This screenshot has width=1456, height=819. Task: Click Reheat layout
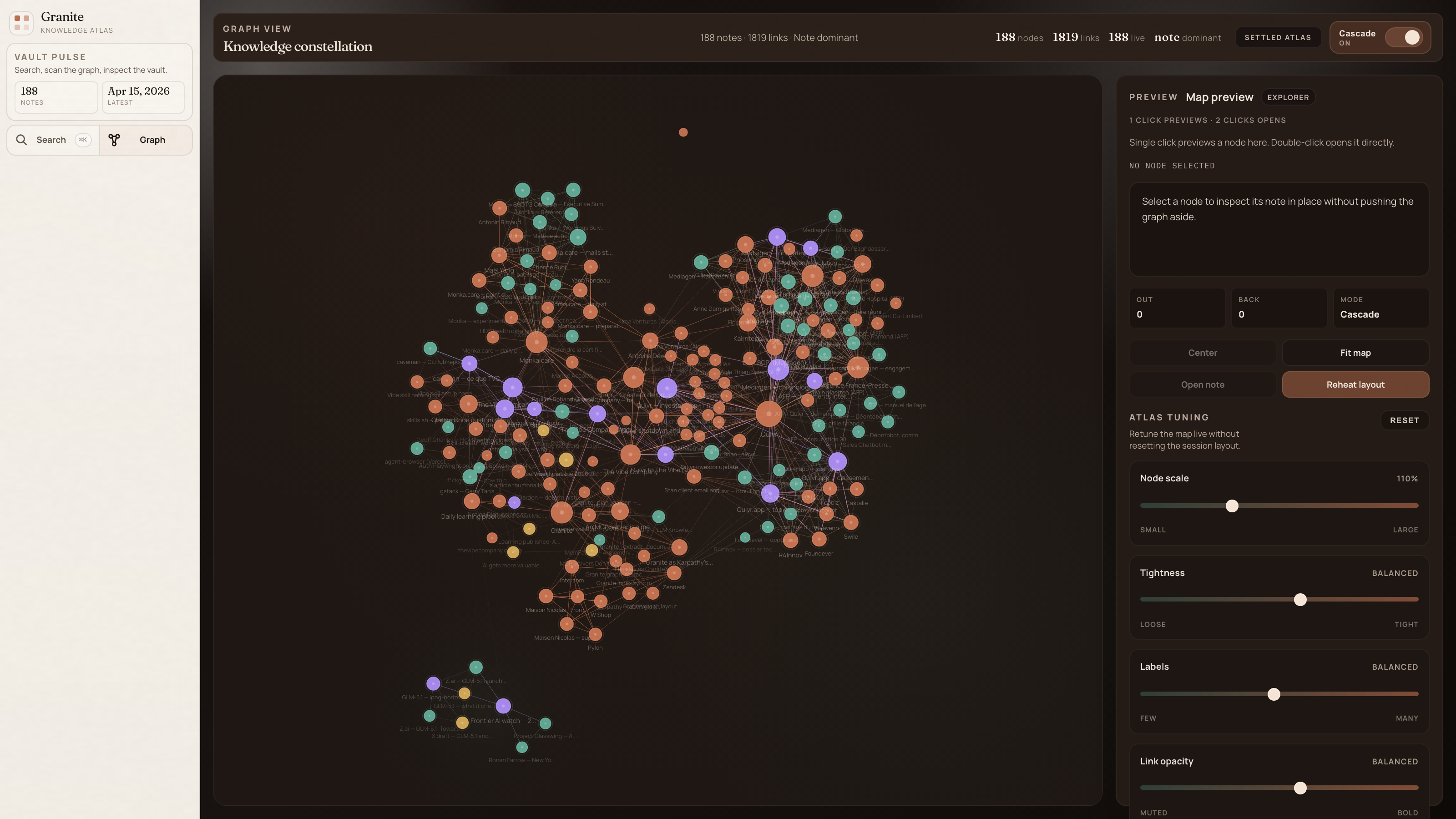tap(1355, 384)
